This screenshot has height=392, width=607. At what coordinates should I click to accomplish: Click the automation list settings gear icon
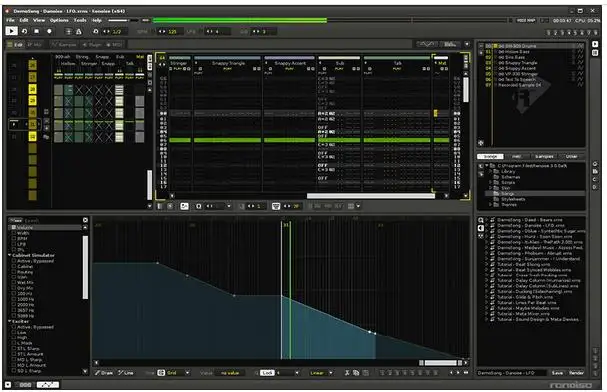click(85, 220)
